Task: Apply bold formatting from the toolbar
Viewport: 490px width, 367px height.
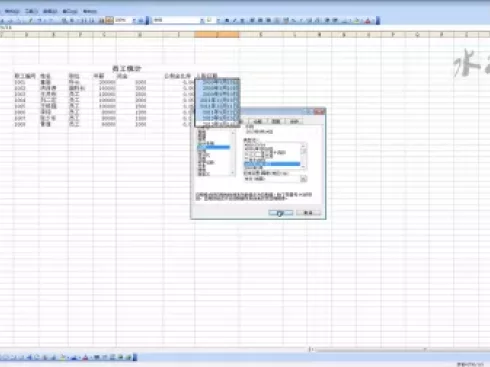Action: point(227,21)
